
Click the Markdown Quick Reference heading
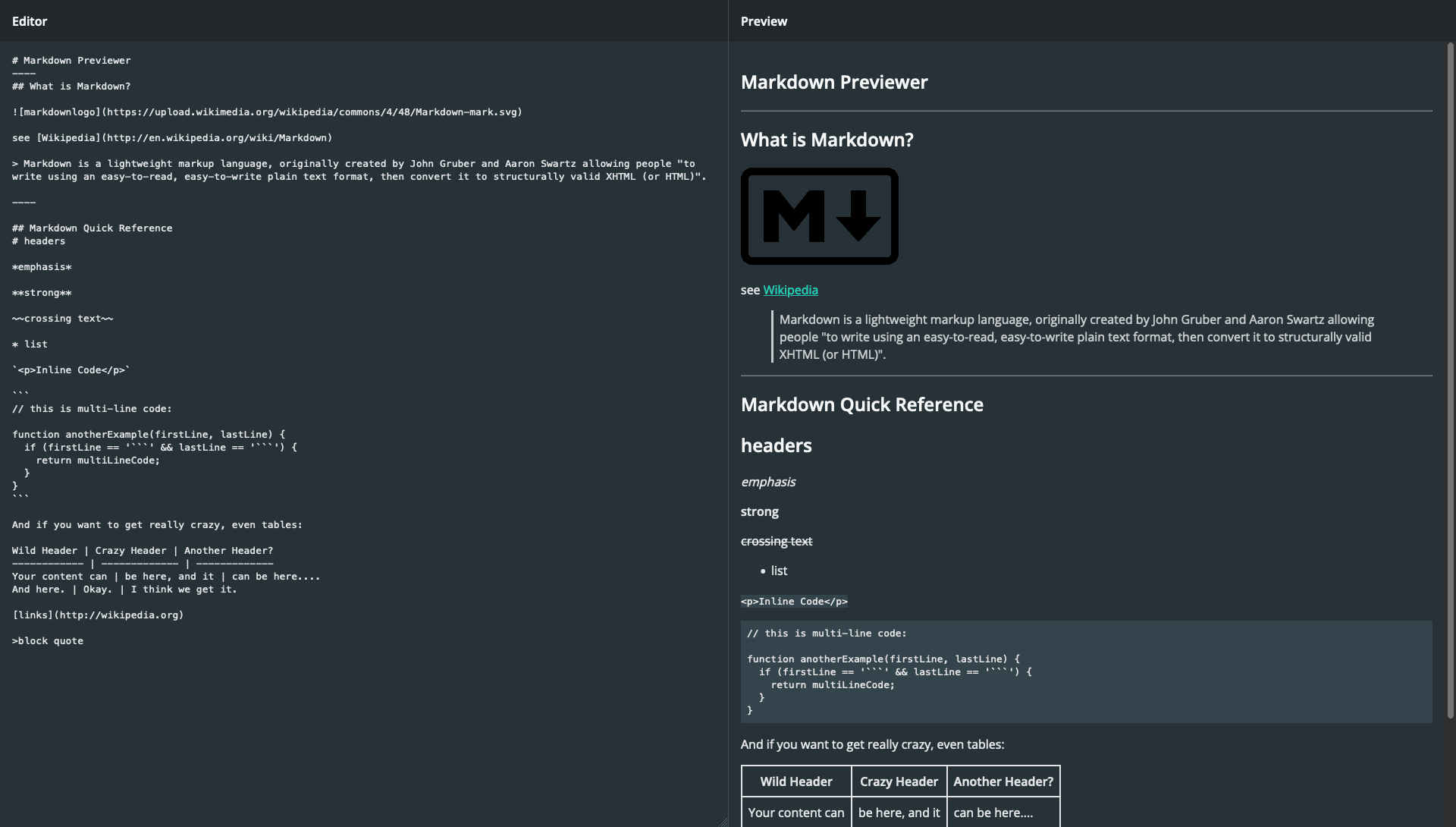[x=862, y=404]
